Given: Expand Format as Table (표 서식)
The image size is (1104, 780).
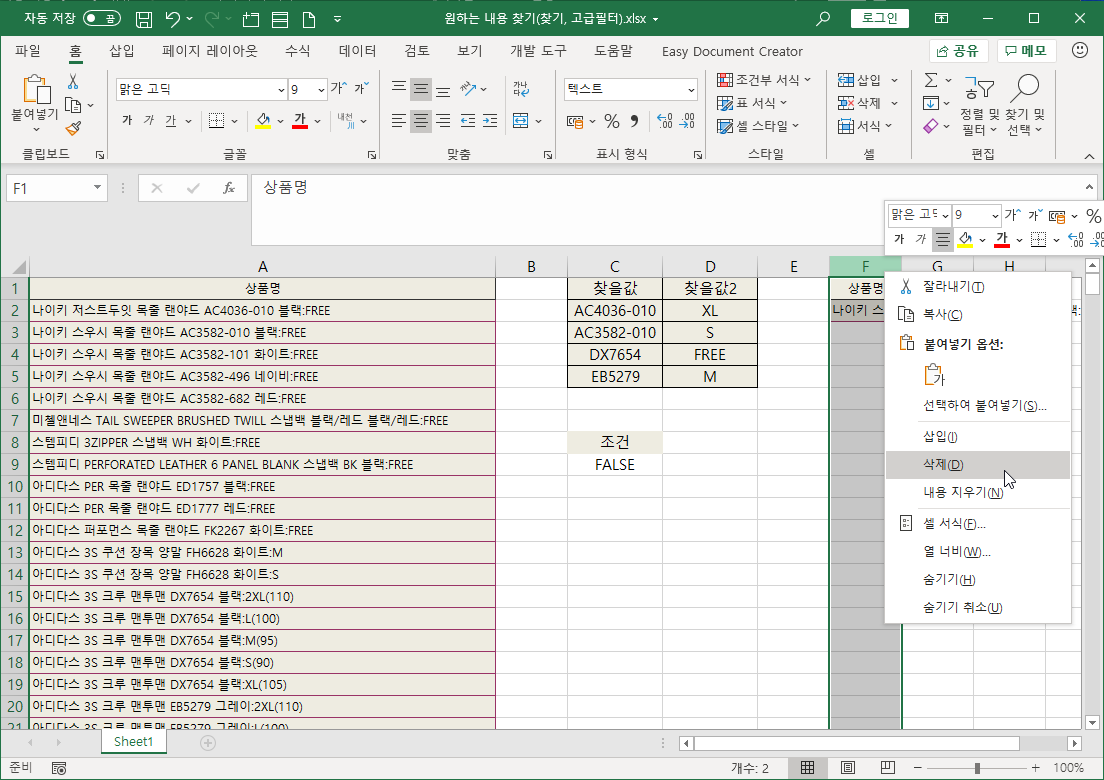Looking at the screenshot, I should (x=752, y=103).
